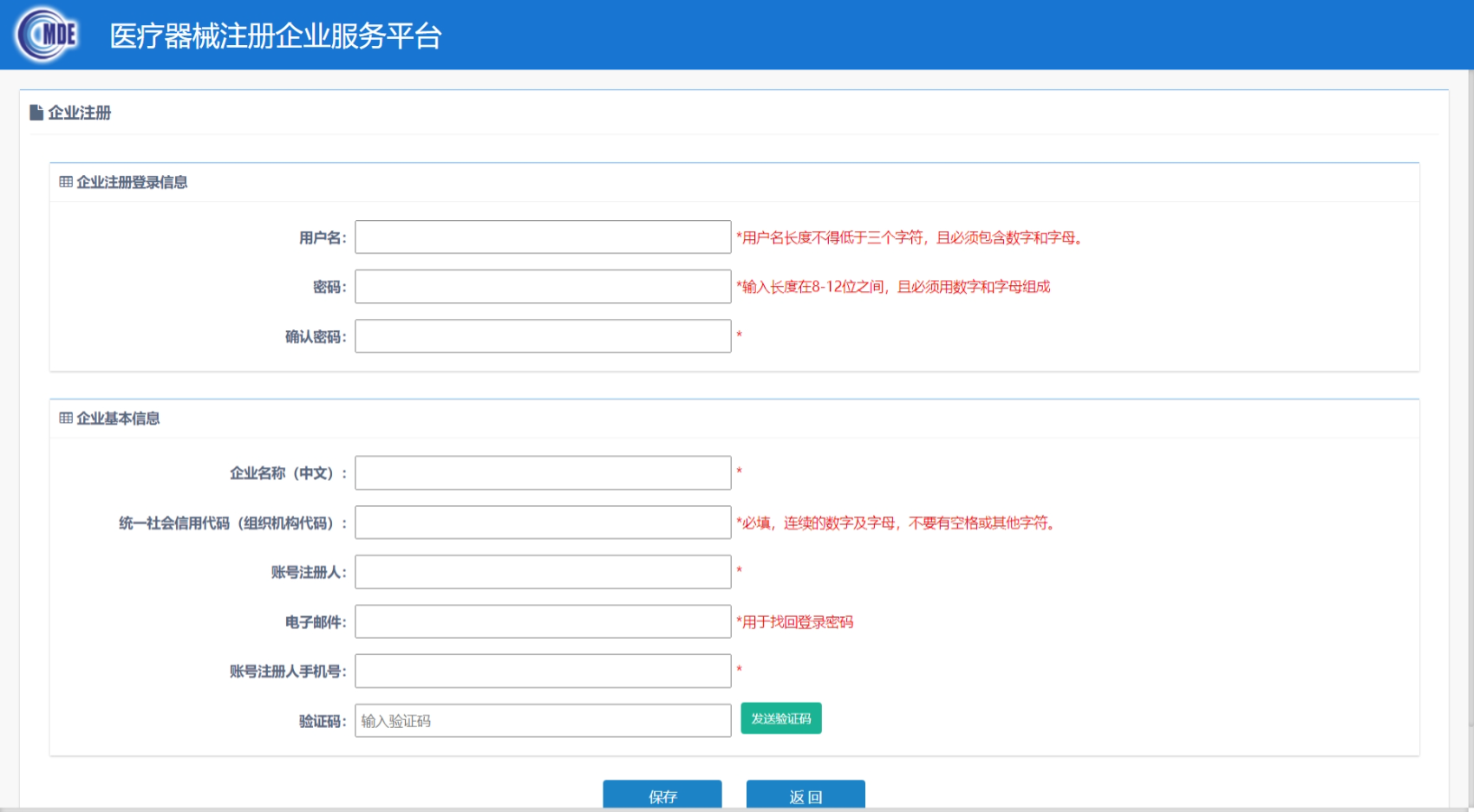Click the 企业基本信息 section heading

(x=118, y=419)
